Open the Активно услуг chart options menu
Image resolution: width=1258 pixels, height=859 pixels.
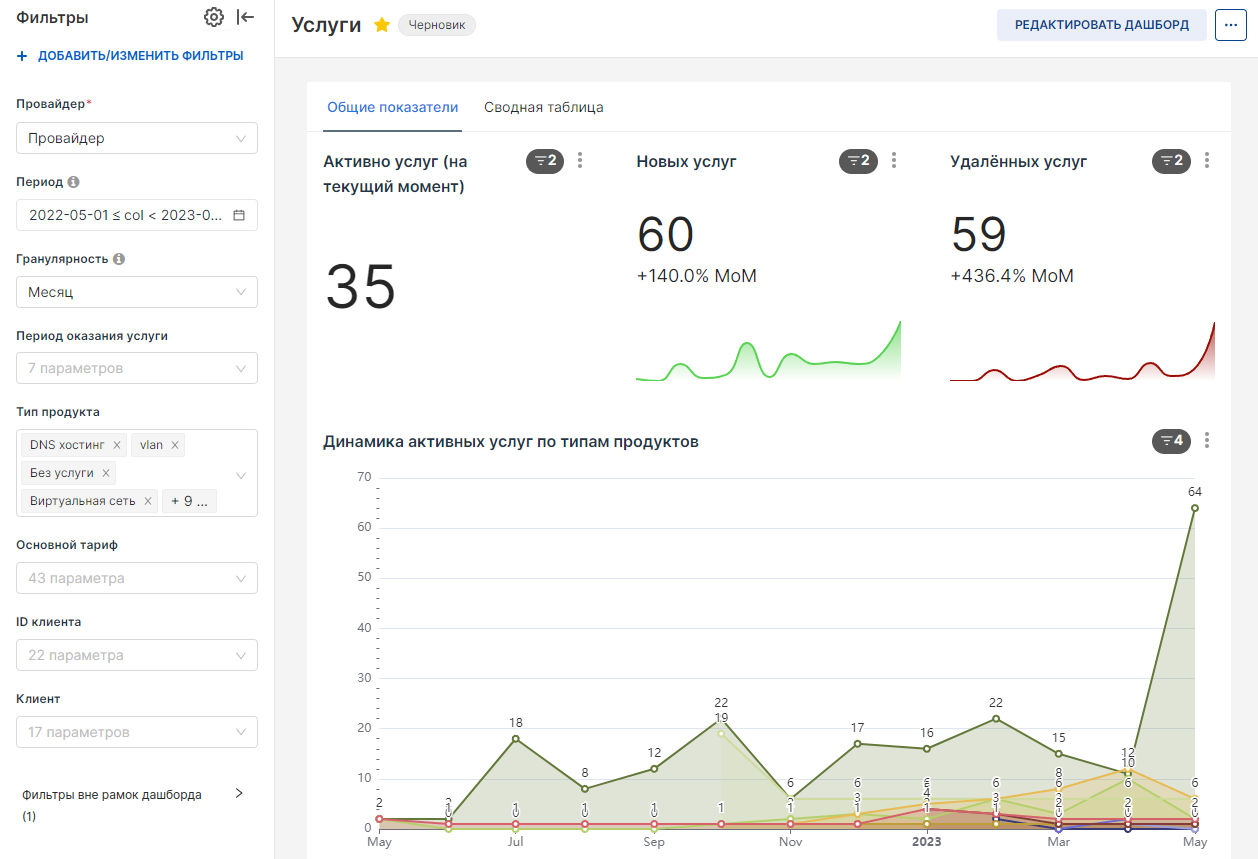[581, 160]
